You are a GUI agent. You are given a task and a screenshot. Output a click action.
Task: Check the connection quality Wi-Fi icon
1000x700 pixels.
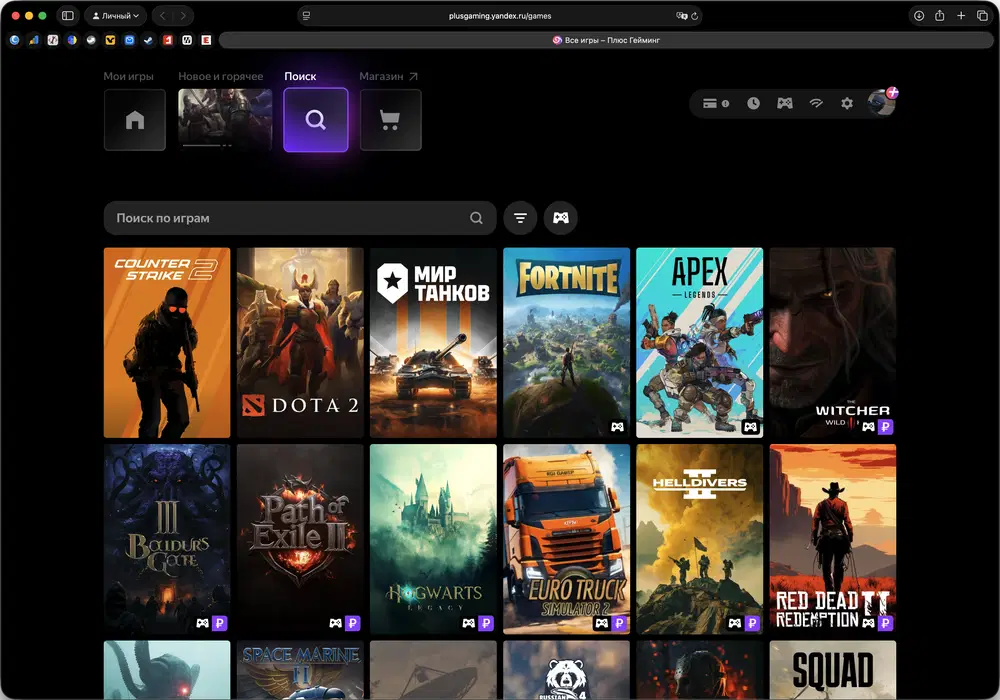click(816, 103)
